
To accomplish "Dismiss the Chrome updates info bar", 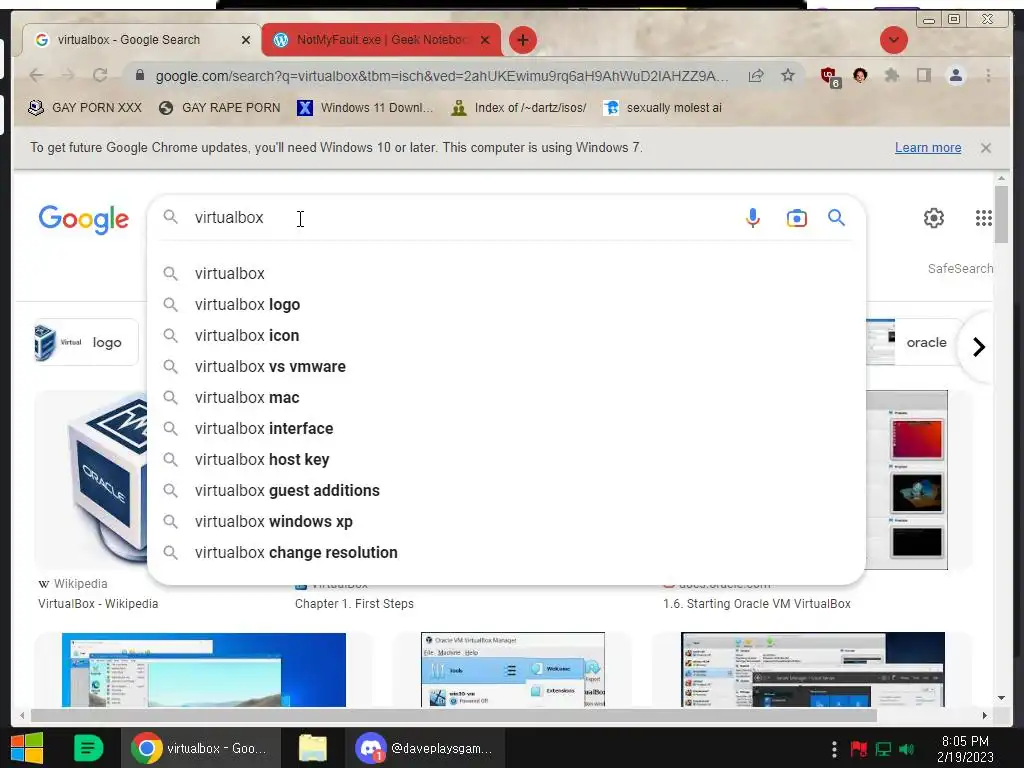I will click(x=985, y=148).
